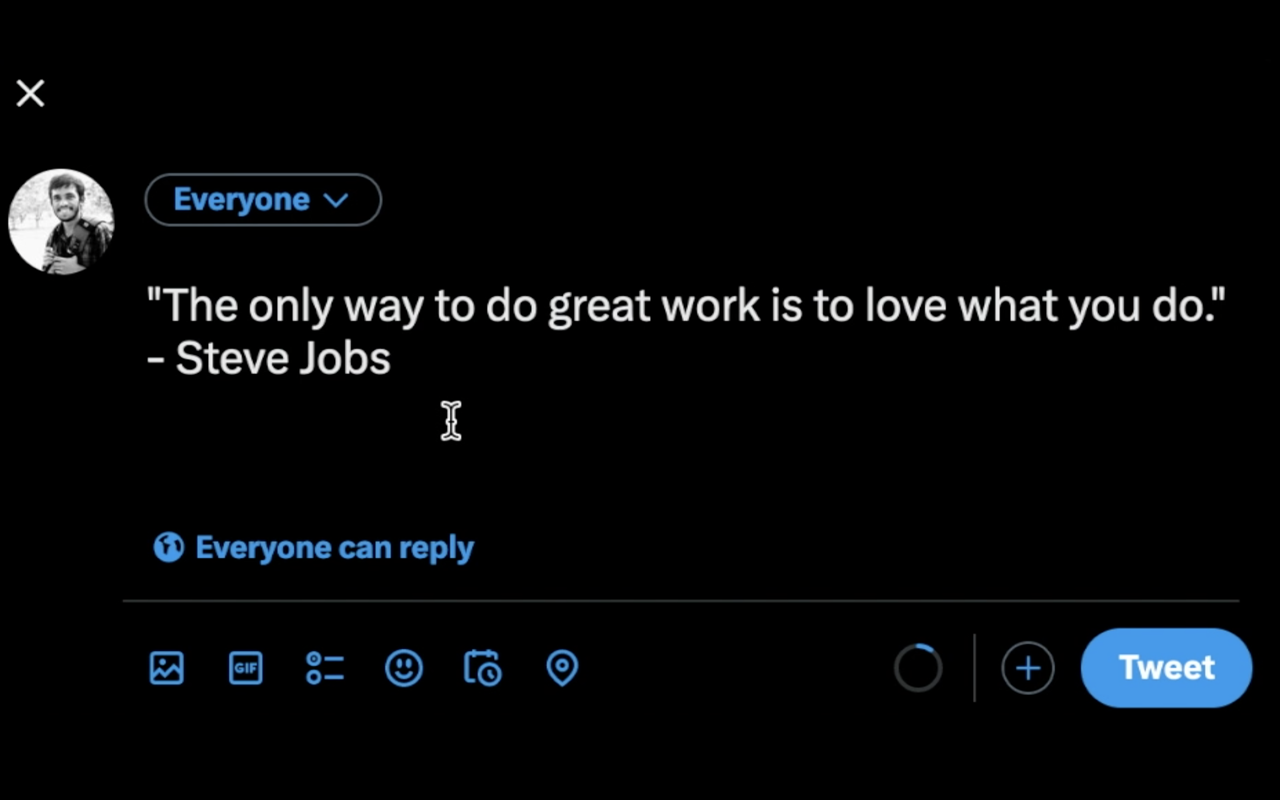
Task: Tag a location with the pin icon
Action: tap(562, 667)
